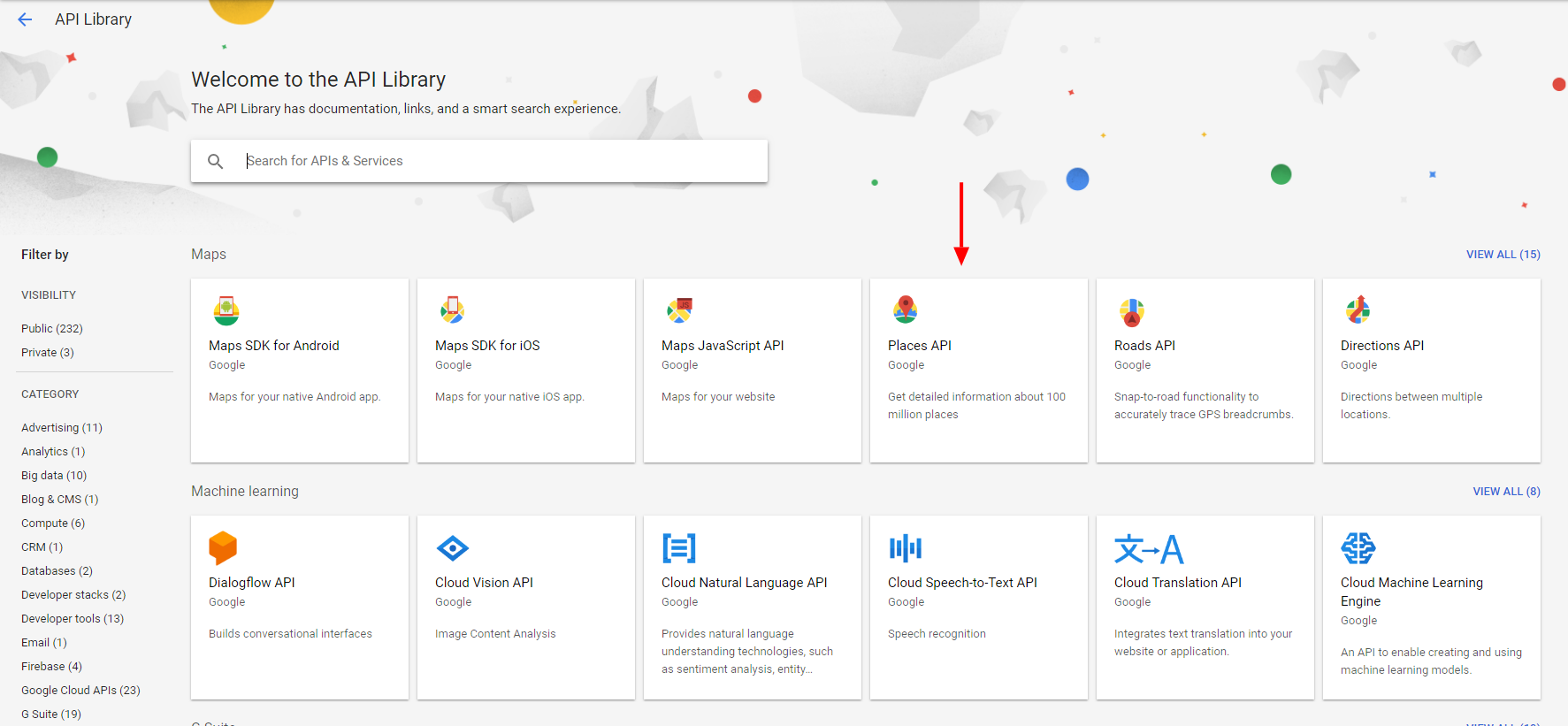This screenshot has width=1568, height=726.
Task: Select the Blog & CMS (1) category
Action: (60, 500)
